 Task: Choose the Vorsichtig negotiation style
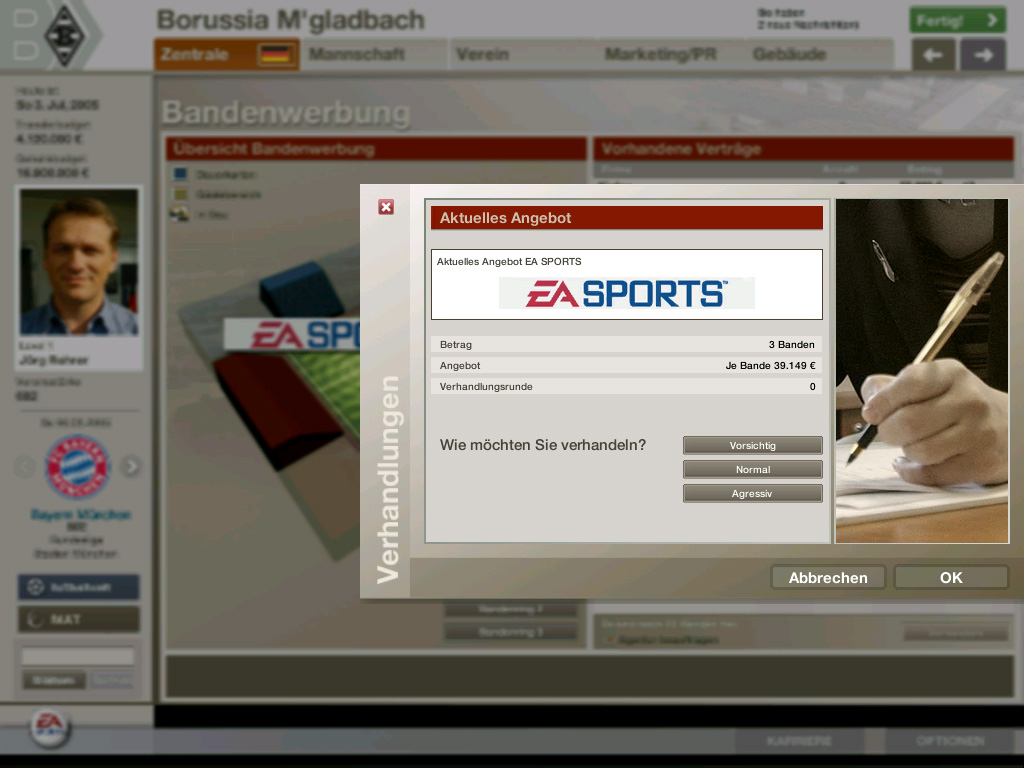pyautogui.click(x=752, y=445)
